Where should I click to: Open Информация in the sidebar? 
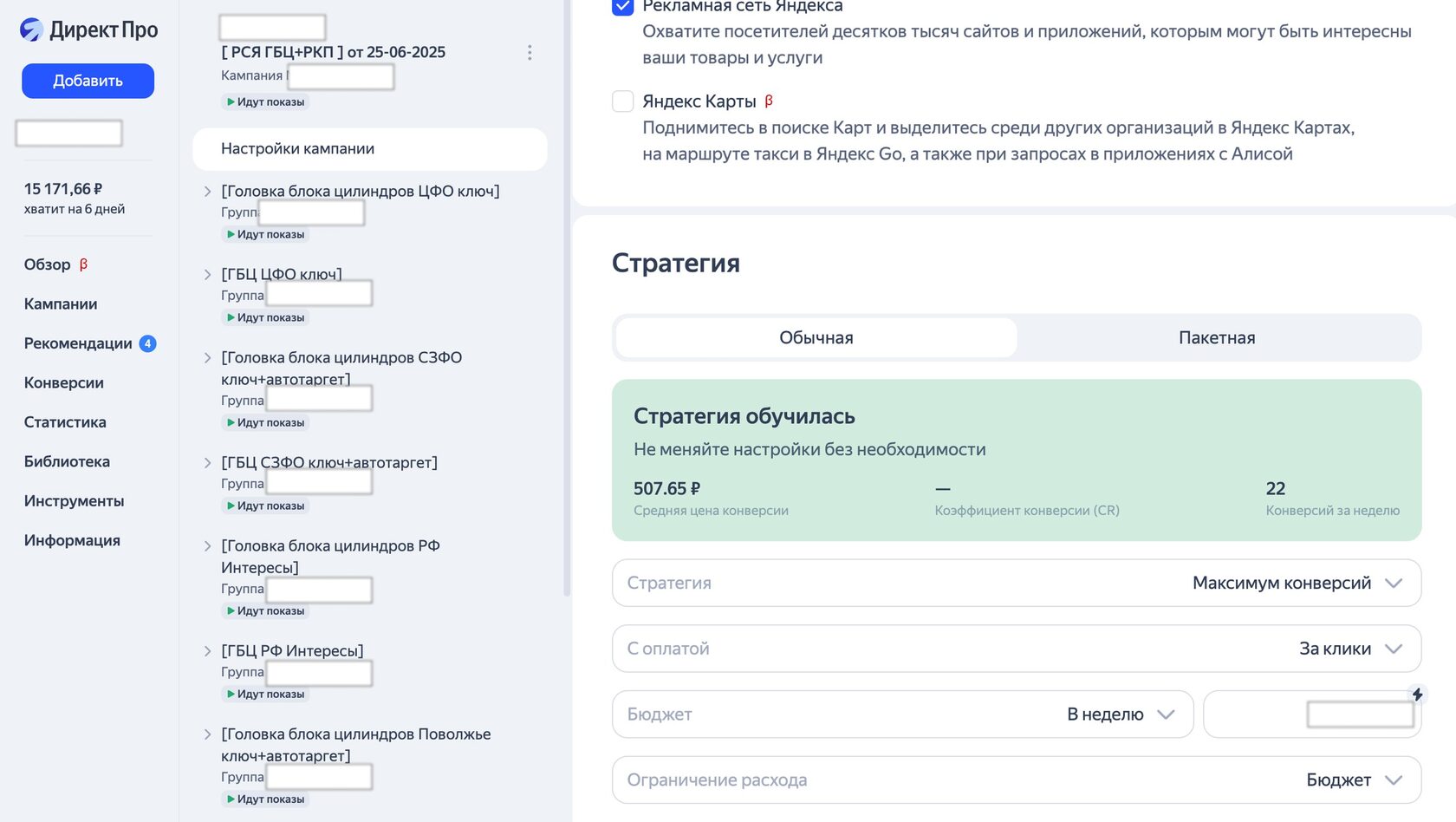(x=72, y=540)
